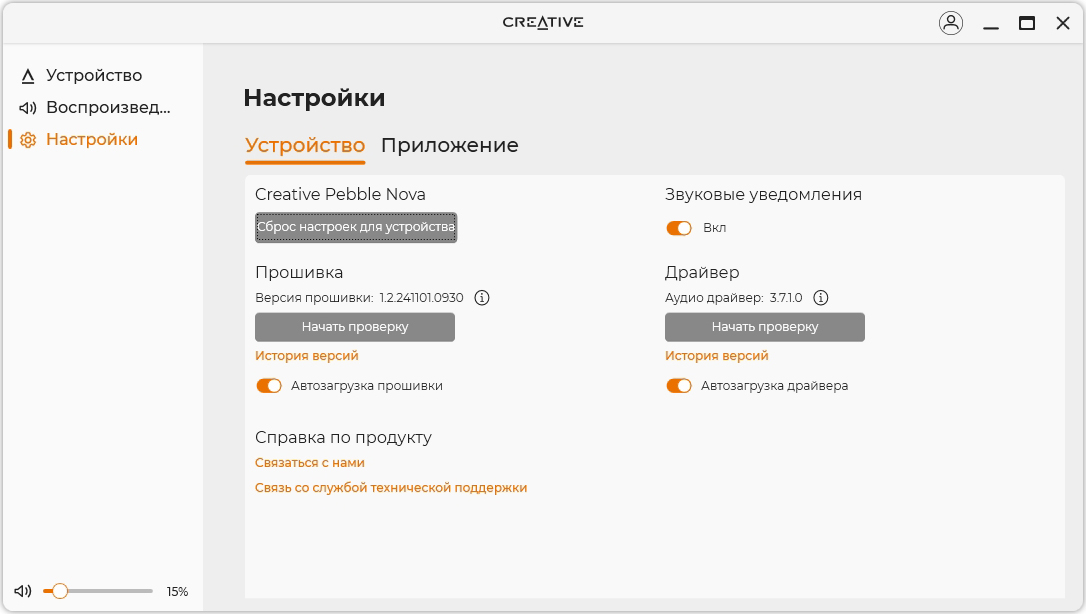Click the volume slider track
Viewport: 1086px width, 614px height.
[x=110, y=591]
